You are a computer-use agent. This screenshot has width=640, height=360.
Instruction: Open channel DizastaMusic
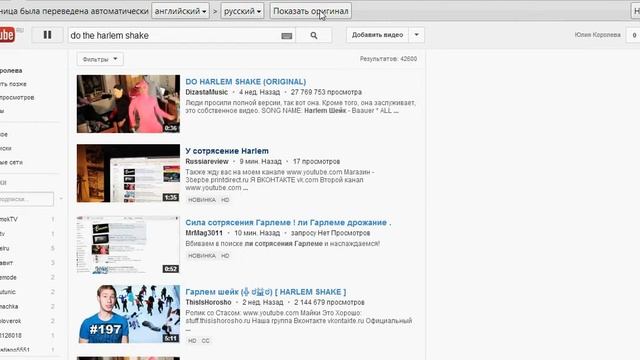(207, 92)
